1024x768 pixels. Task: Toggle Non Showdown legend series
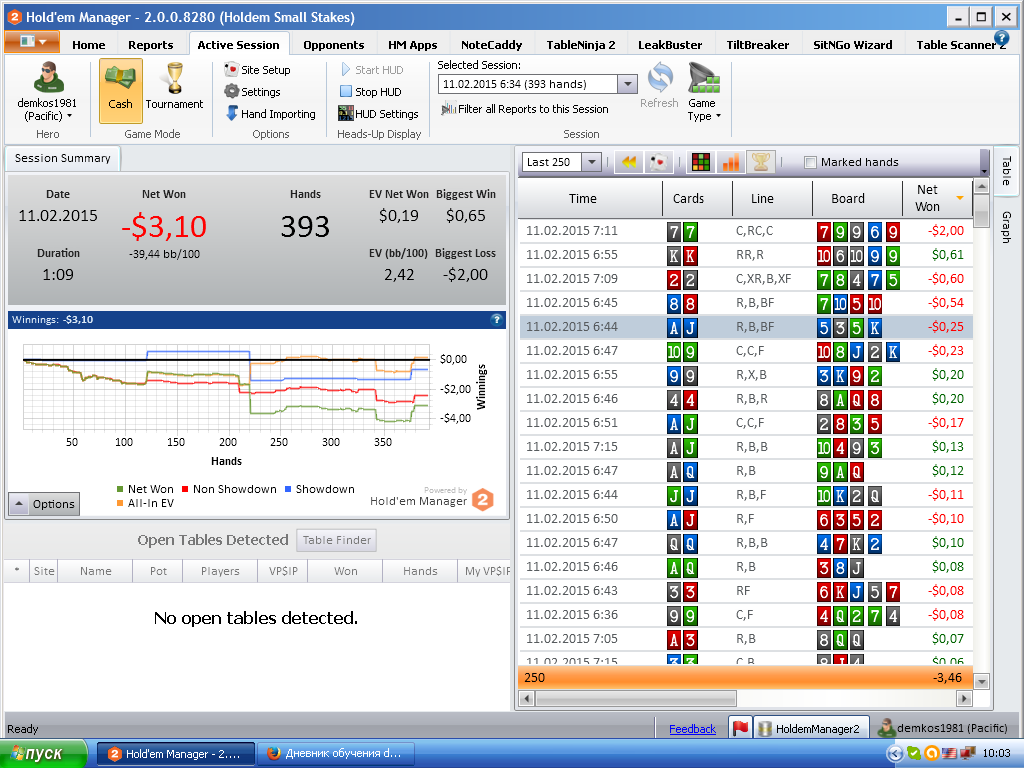(229, 488)
